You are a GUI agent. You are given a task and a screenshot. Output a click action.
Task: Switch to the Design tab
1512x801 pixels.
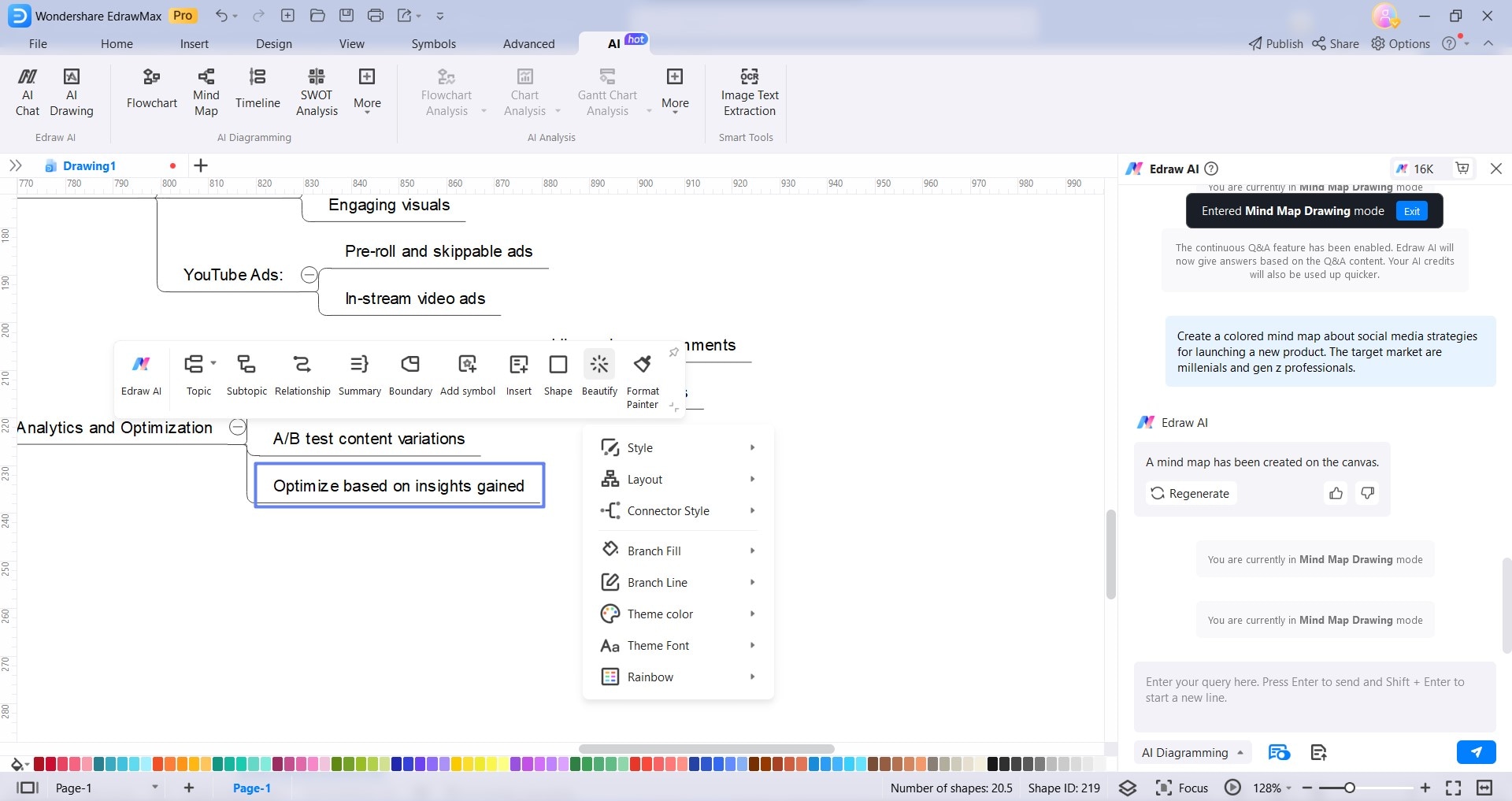coord(274,44)
